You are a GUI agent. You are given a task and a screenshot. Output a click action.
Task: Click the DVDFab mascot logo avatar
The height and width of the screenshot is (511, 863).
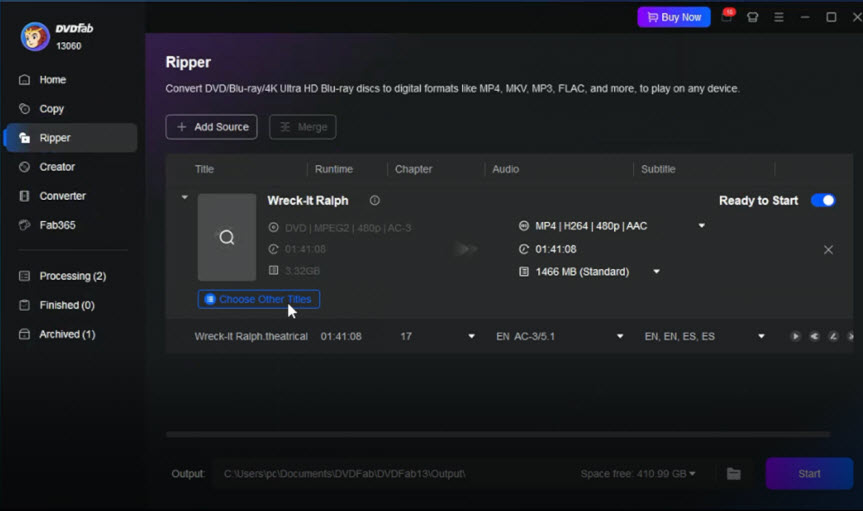(35, 37)
